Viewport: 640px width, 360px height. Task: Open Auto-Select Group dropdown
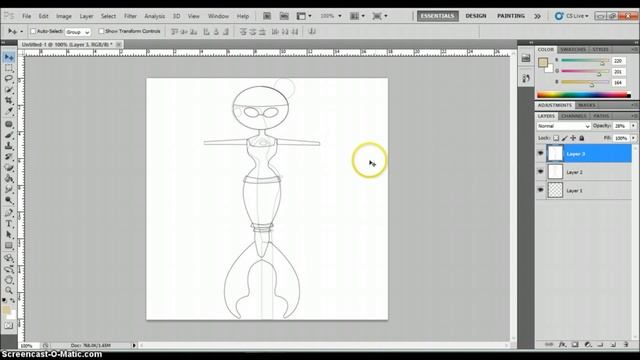78,31
